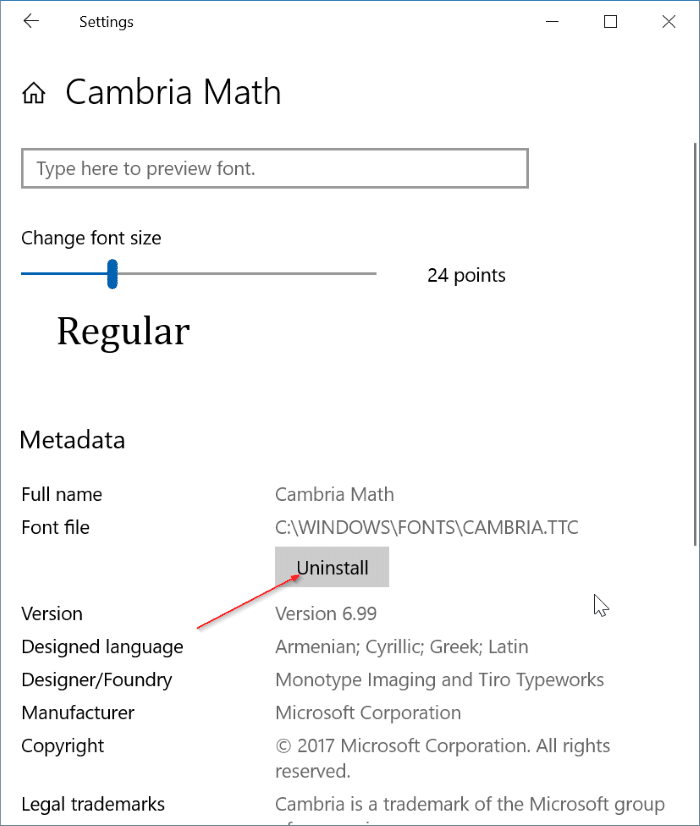Click the back arrow to return

click(31, 21)
